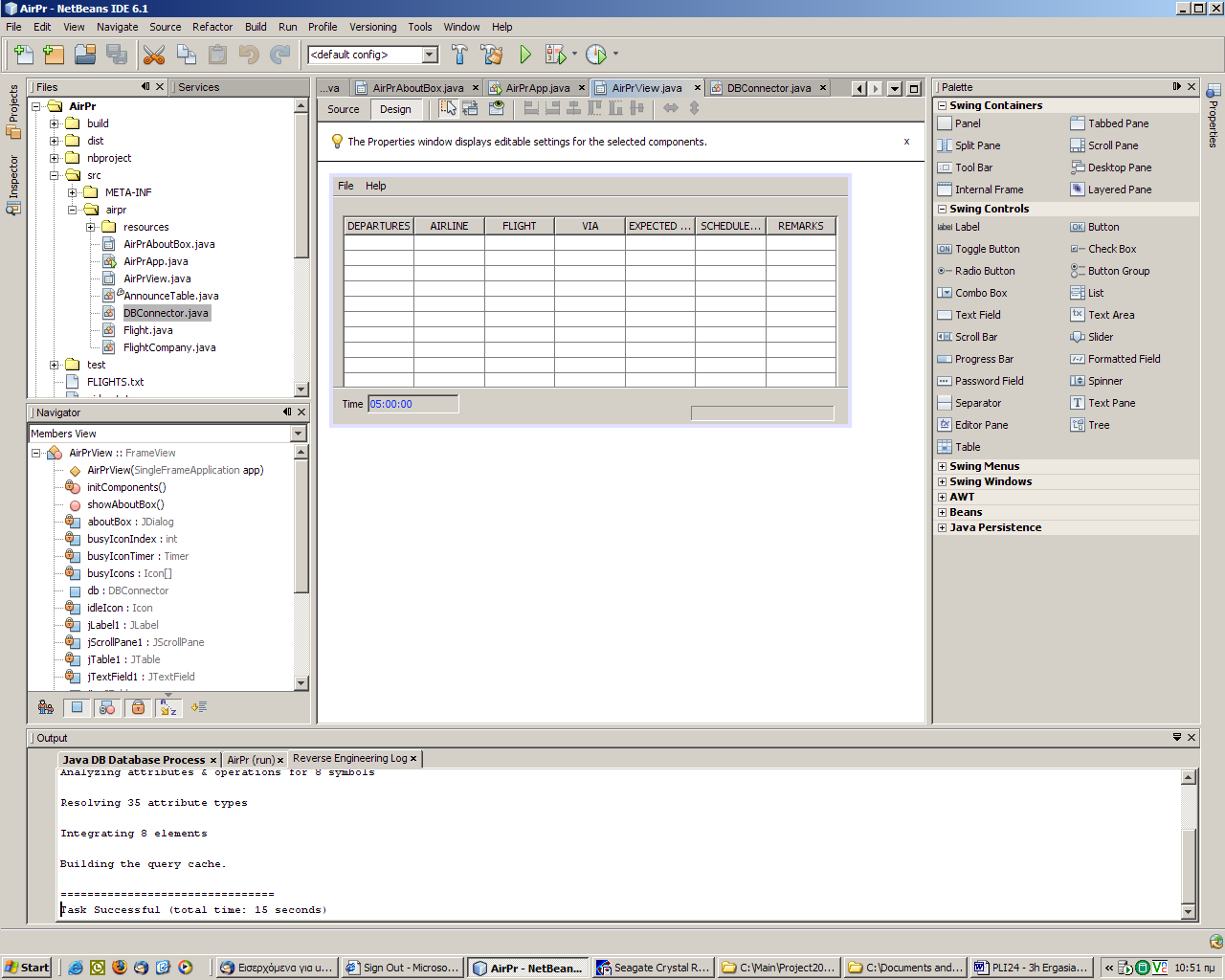1225x980 pixels.
Task: Toggle Selection Mode in design toolbar
Action: point(449,108)
